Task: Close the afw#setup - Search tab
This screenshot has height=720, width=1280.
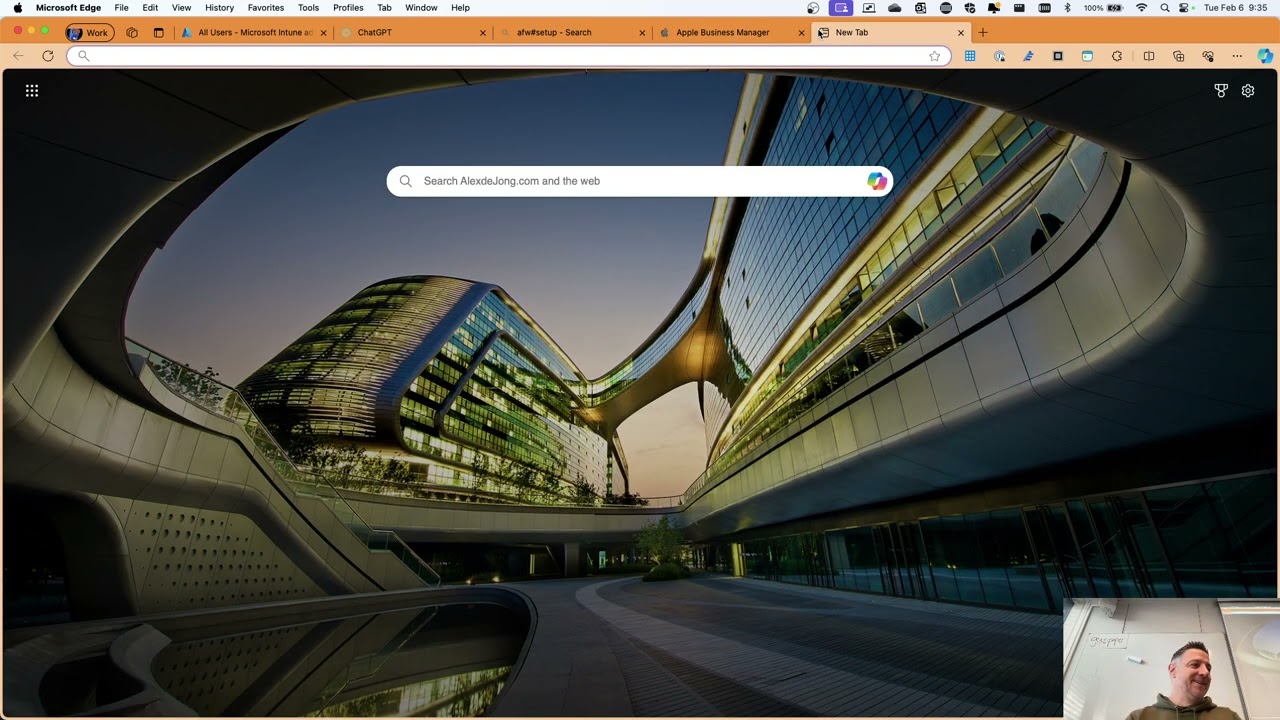Action: 642,32
